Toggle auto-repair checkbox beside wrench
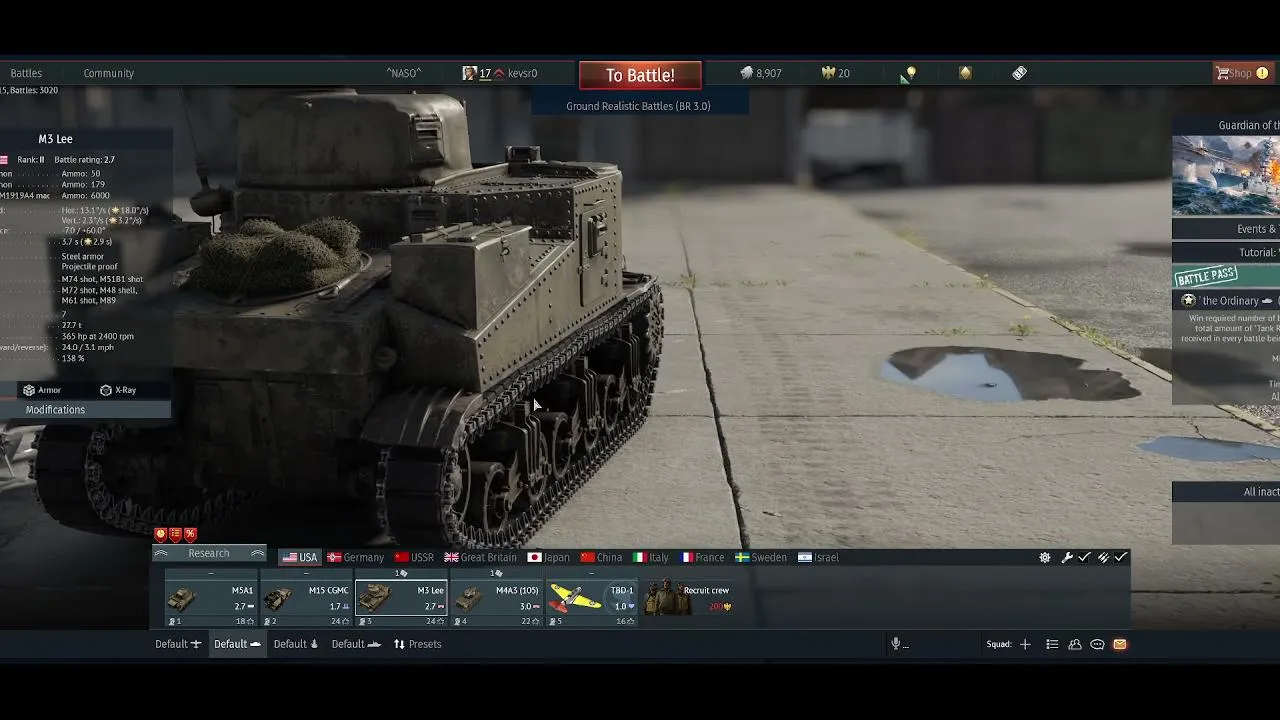Screen dimensions: 1280x720 tap(1084, 558)
